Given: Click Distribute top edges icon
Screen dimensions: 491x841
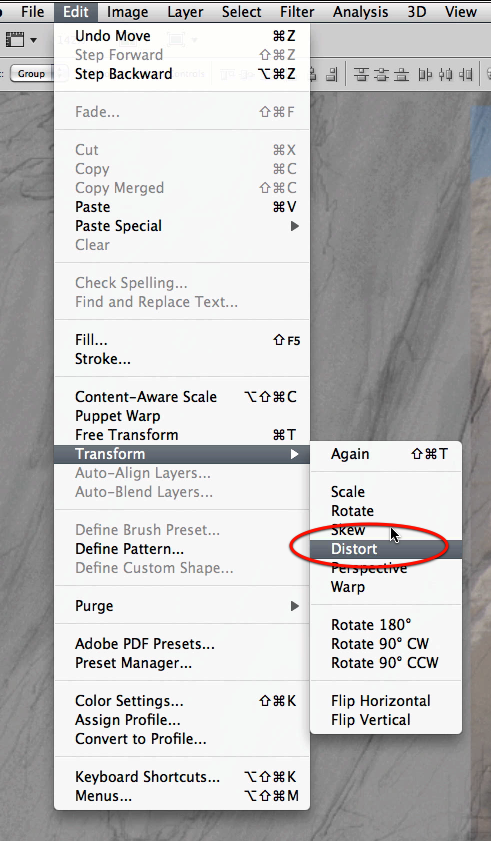Looking at the screenshot, I should click(362, 73).
